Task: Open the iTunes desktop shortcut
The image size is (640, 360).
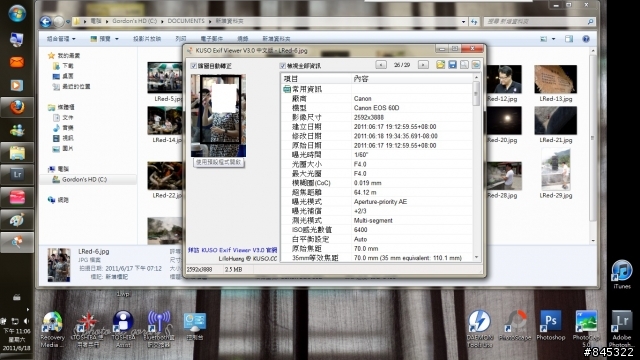Action: [x=622, y=274]
